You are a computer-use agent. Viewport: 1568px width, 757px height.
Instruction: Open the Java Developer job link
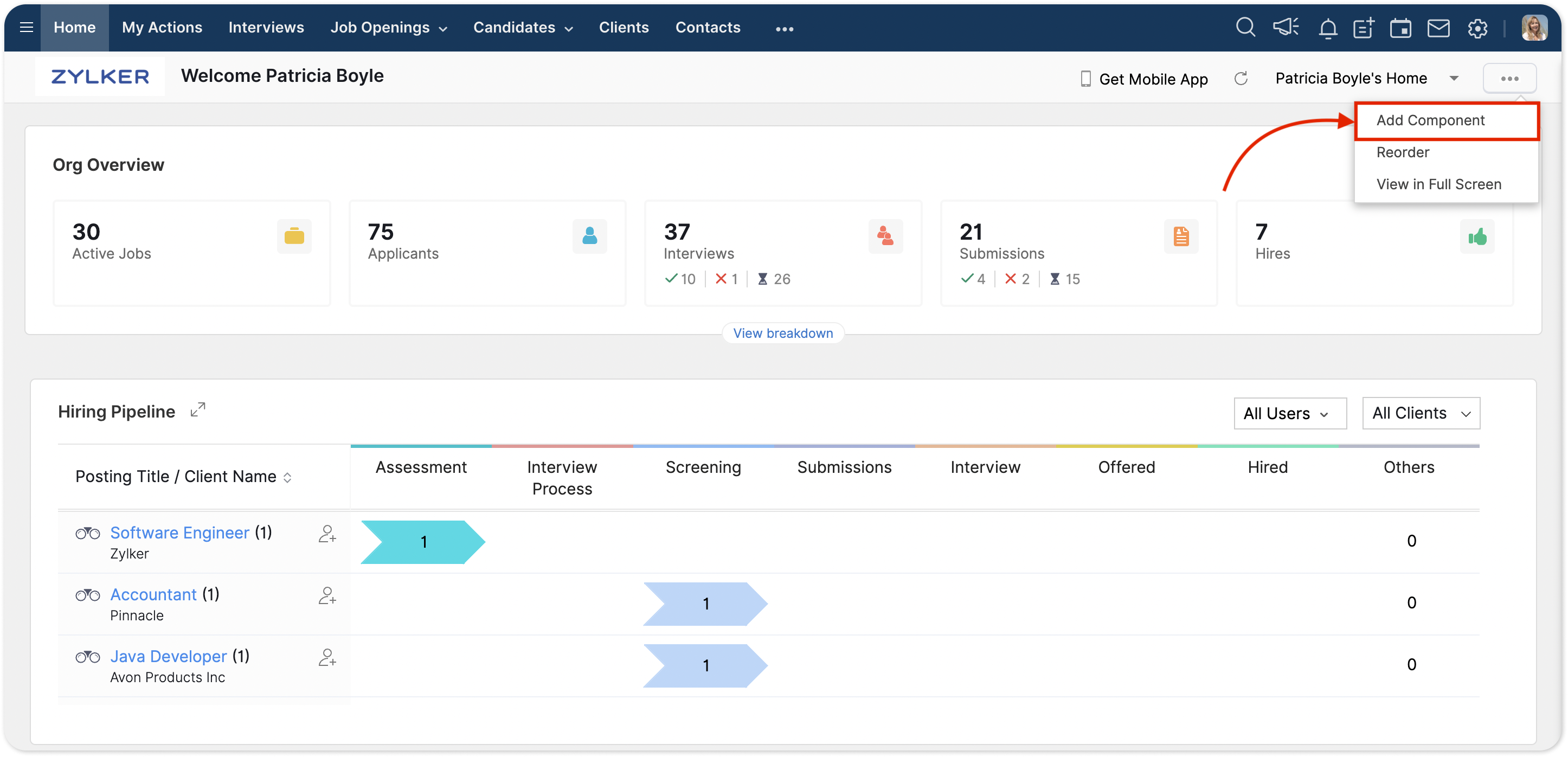pyautogui.click(x=169, y=657)
